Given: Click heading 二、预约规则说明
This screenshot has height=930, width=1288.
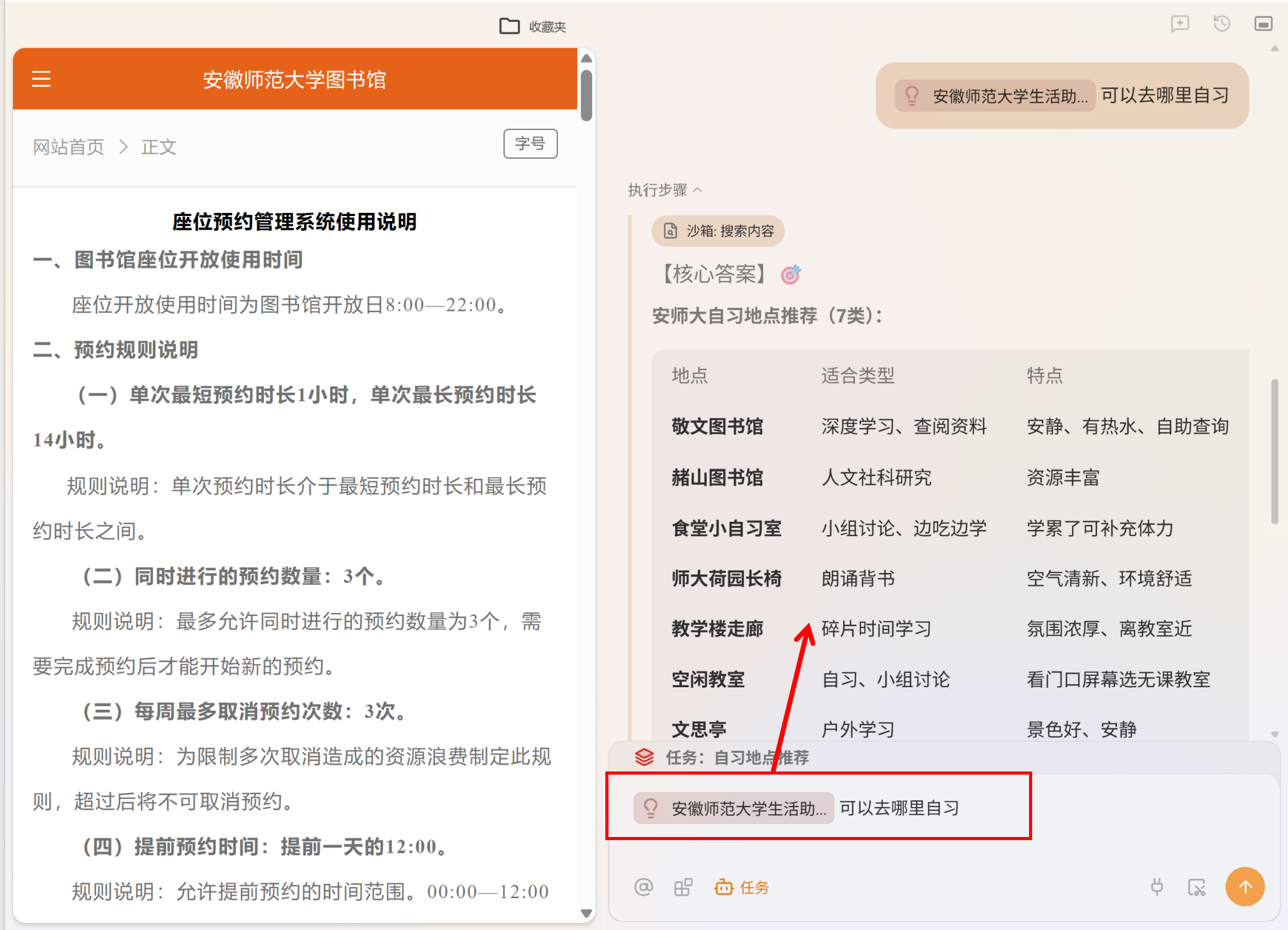Looking at the screenshot, I should [x=115, y=350].
